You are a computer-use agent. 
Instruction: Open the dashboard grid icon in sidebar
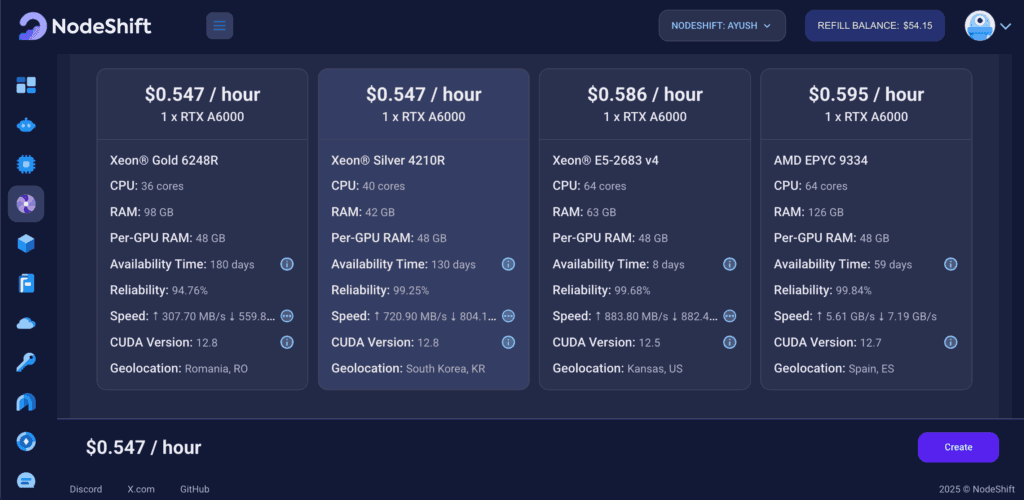click(x=26, y=85)
